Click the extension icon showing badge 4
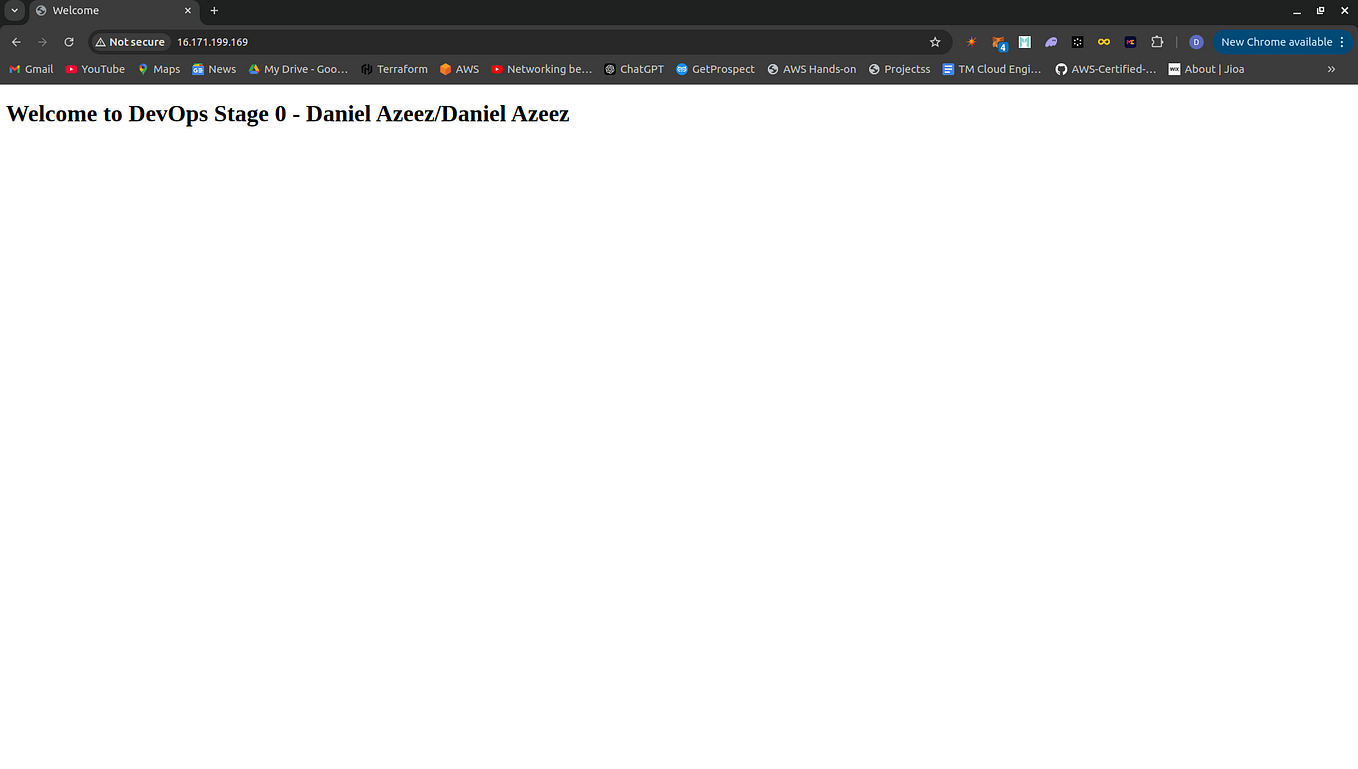The height and width of the screenshot is (769, 1358). coord(997,41)
